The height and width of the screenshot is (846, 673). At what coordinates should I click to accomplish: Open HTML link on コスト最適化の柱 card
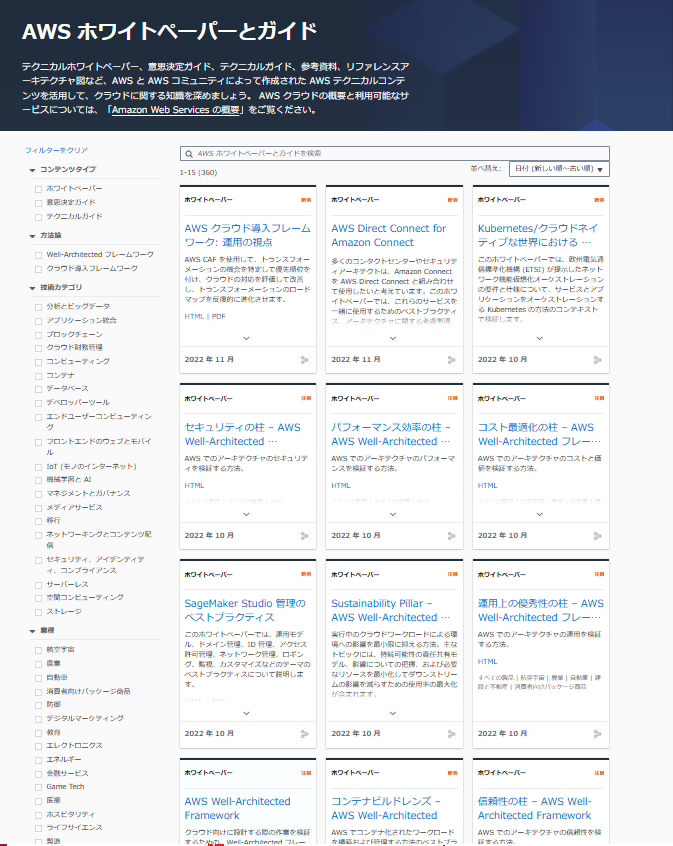pyautogui.click(x=487, y=486)
